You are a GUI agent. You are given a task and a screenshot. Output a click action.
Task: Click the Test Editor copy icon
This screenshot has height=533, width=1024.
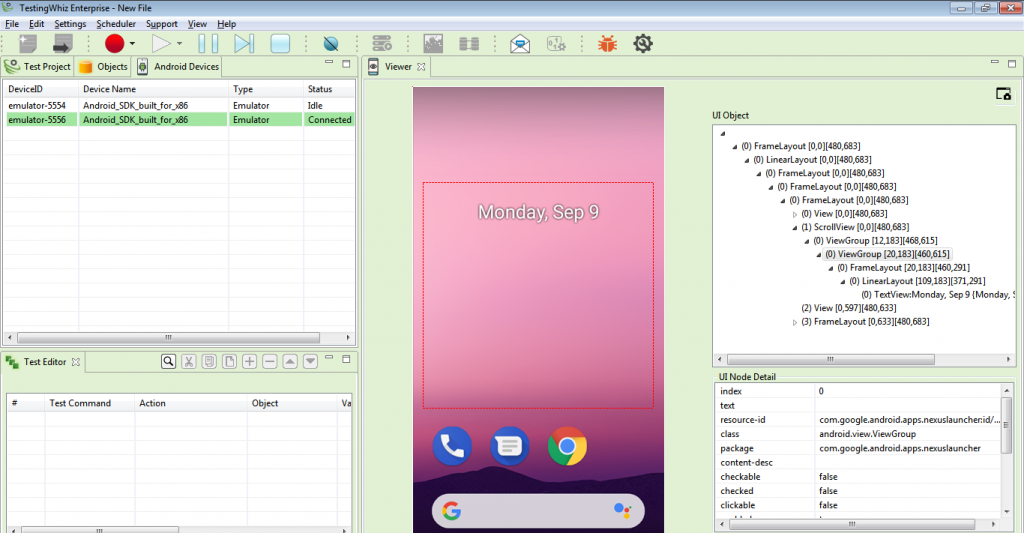tap(209, 361)
